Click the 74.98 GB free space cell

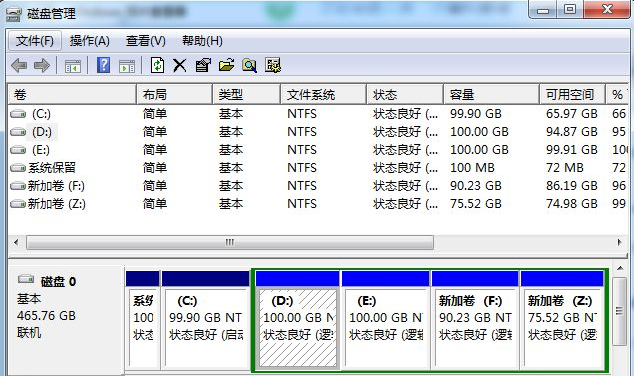572,204
